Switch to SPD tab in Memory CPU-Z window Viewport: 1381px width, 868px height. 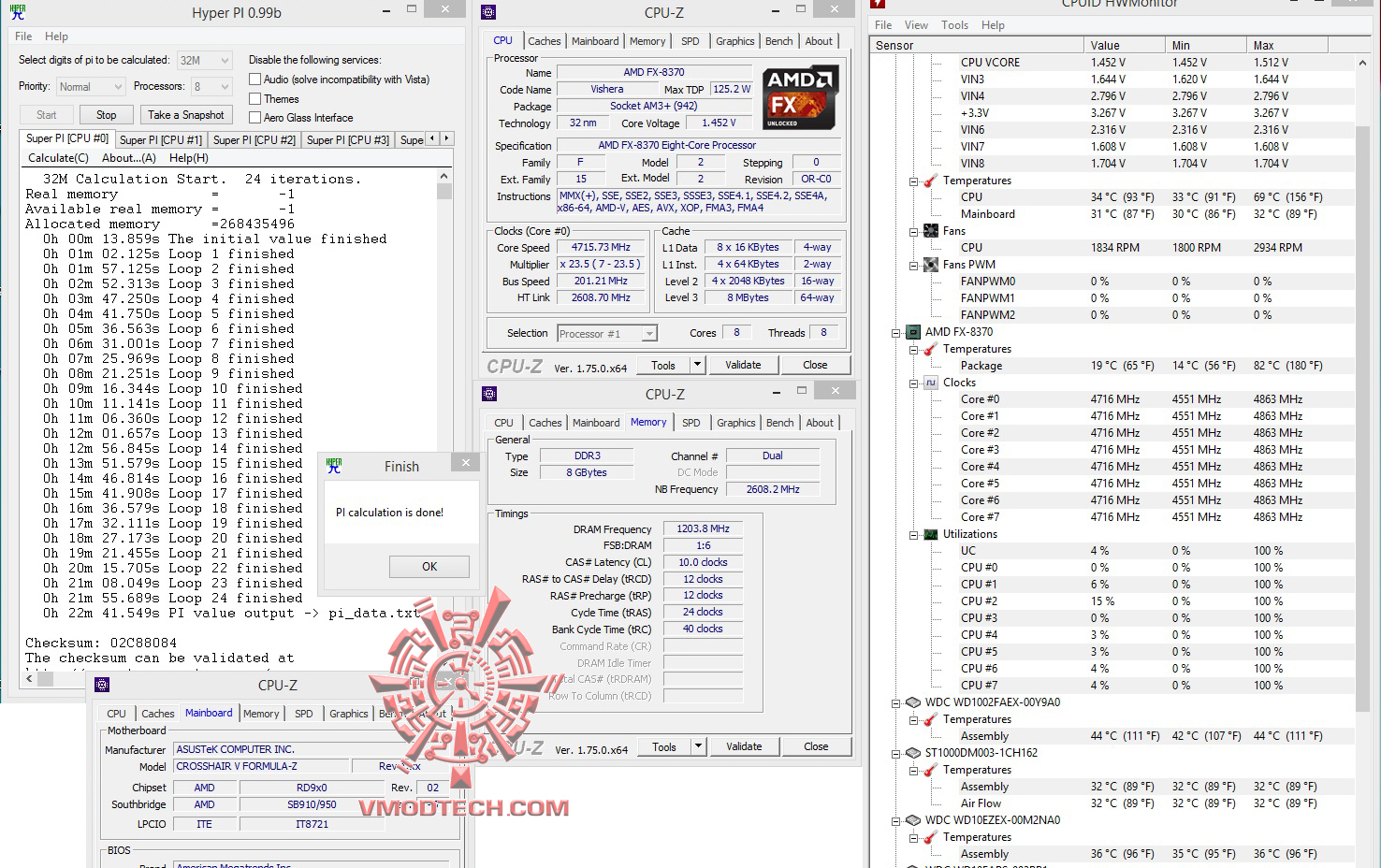[690, 423]
